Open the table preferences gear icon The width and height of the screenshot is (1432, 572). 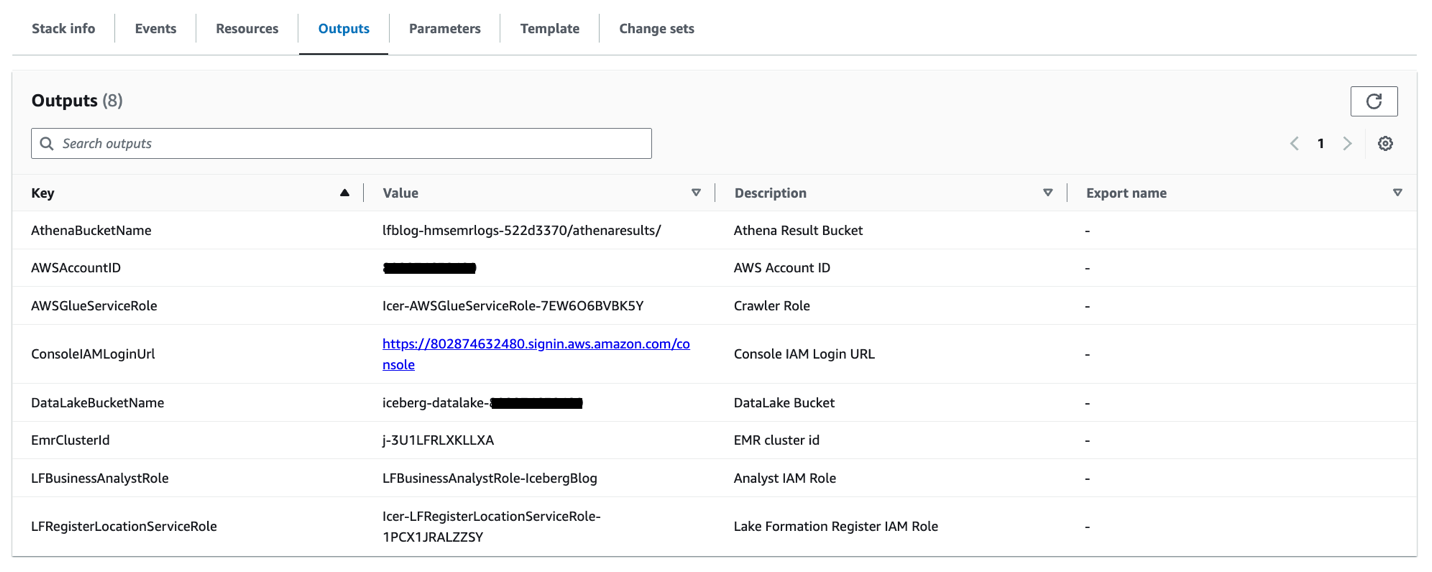pyautogui.click(x=1385, y=144)
